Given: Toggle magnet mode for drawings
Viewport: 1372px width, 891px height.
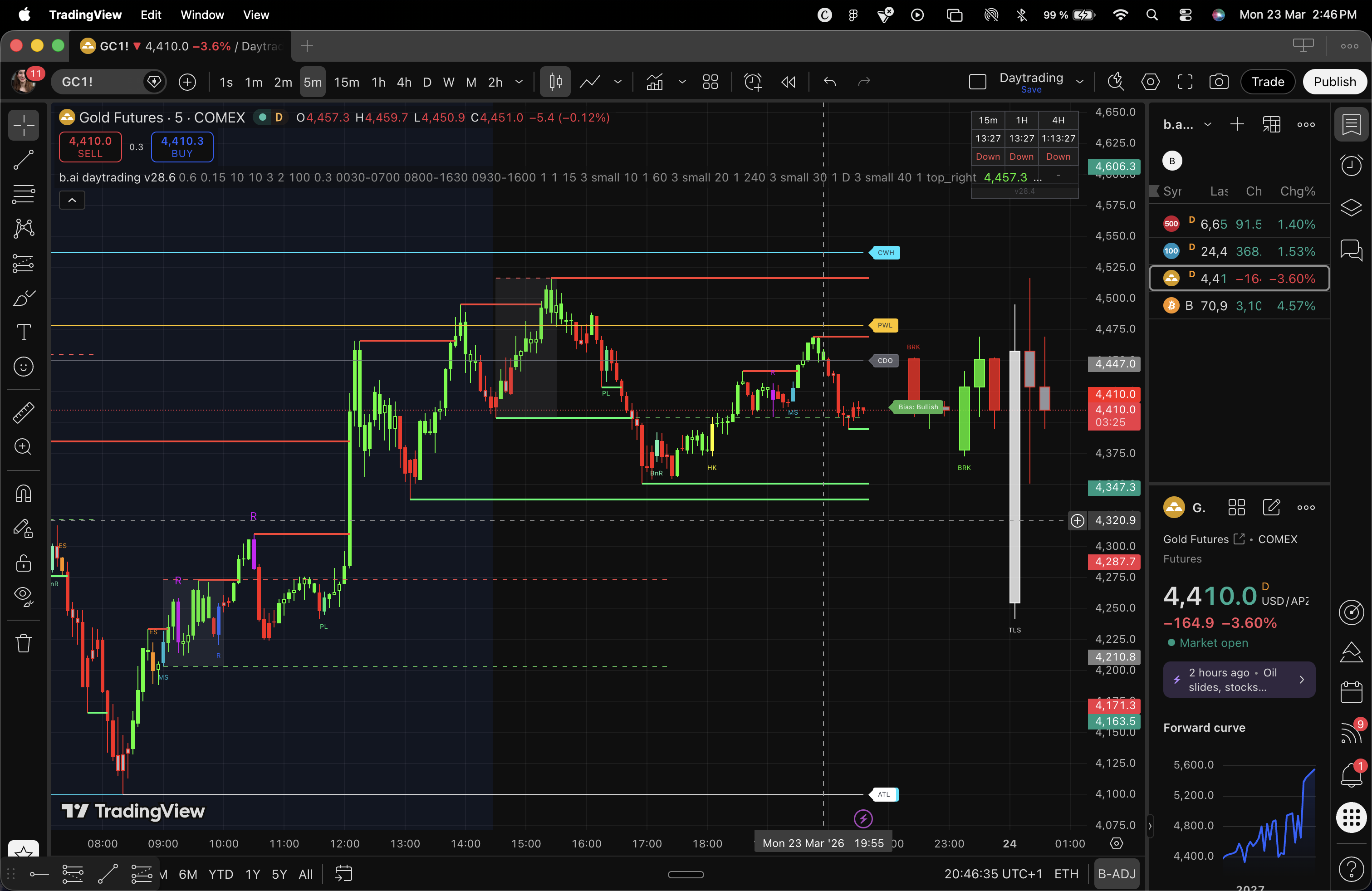Looking at the screenshot, I should click(x=24, y=493).
